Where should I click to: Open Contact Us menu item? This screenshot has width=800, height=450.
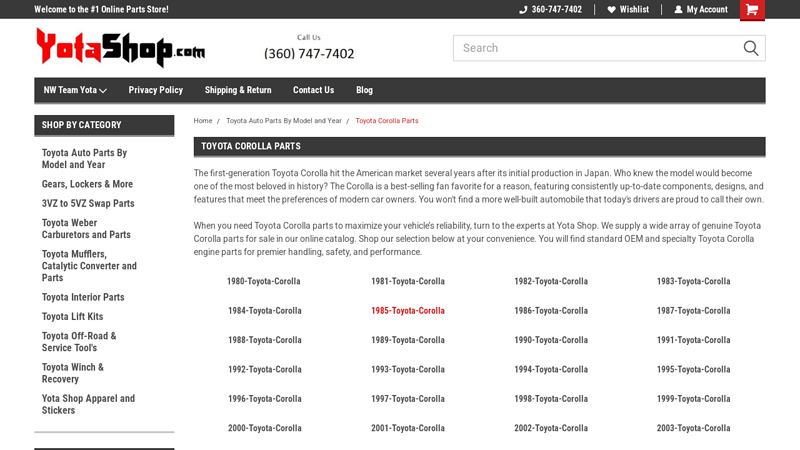313,90
